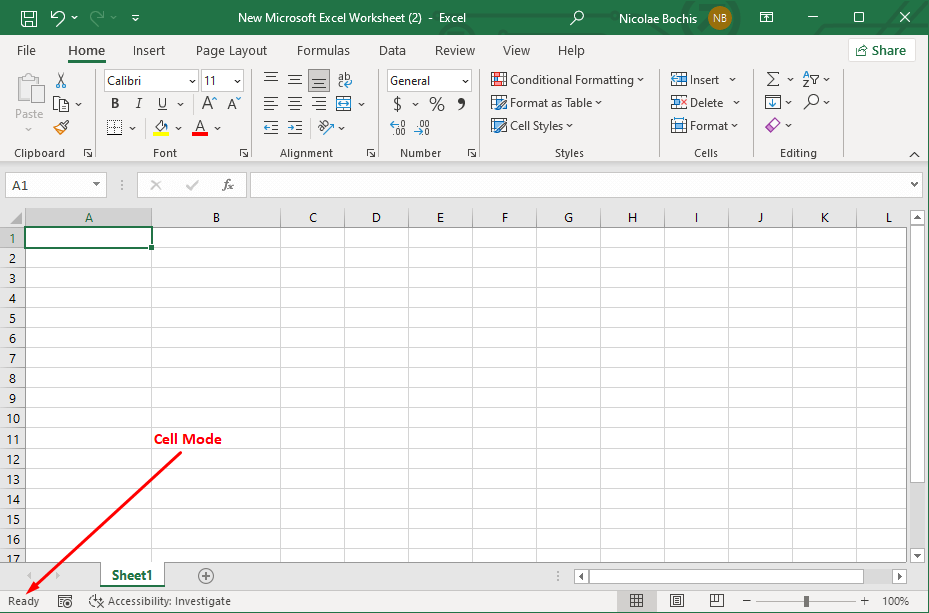
Task: Click the Save icon in title bar
Action: tap(29, 18)
